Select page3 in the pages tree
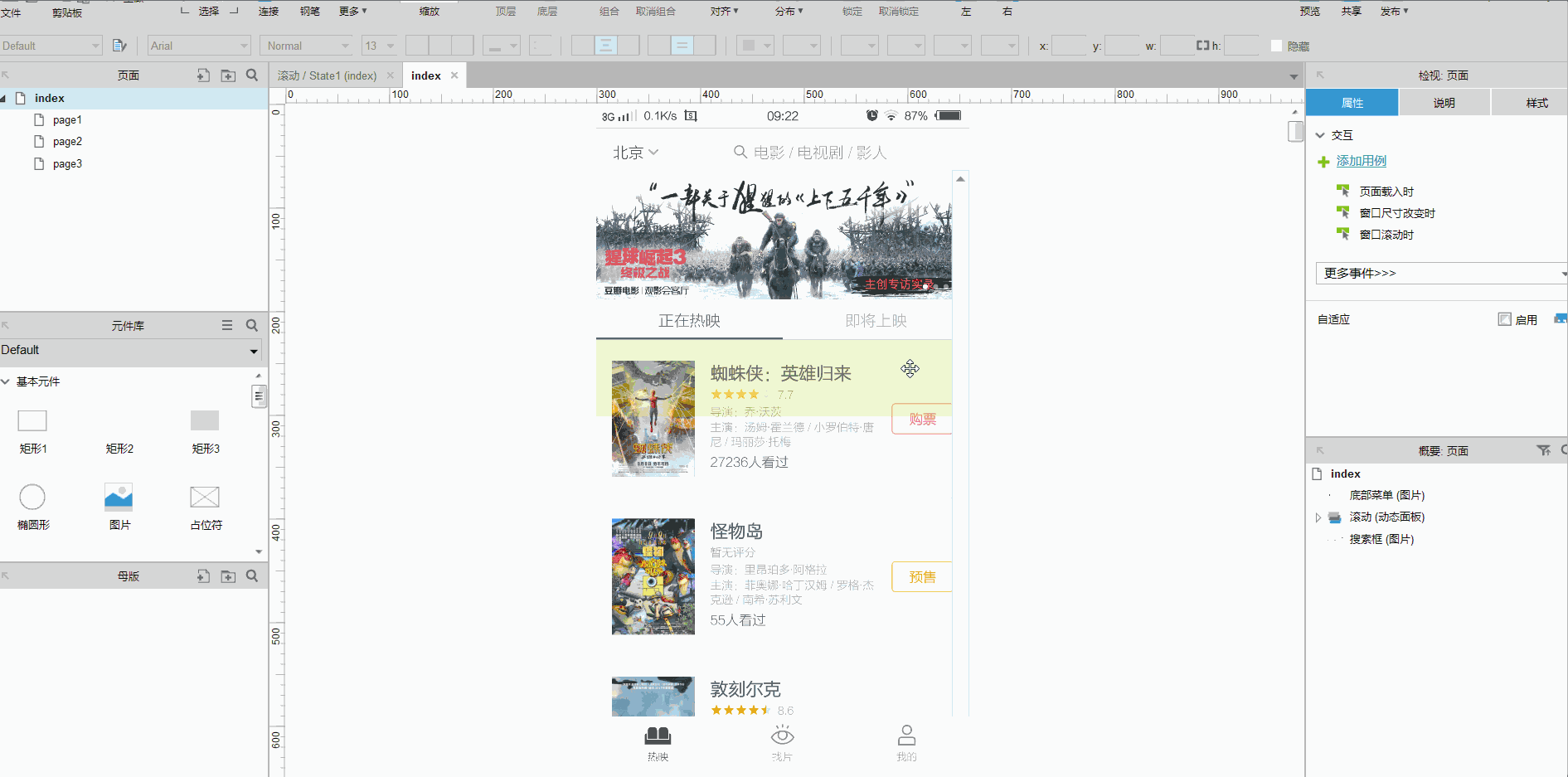 (67, 164)
